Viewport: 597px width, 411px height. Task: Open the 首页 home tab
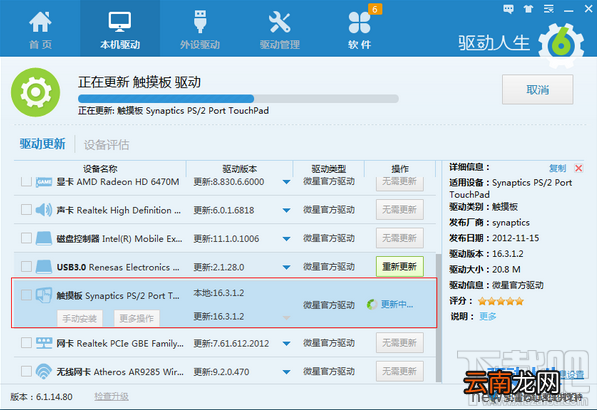[40, 29]
